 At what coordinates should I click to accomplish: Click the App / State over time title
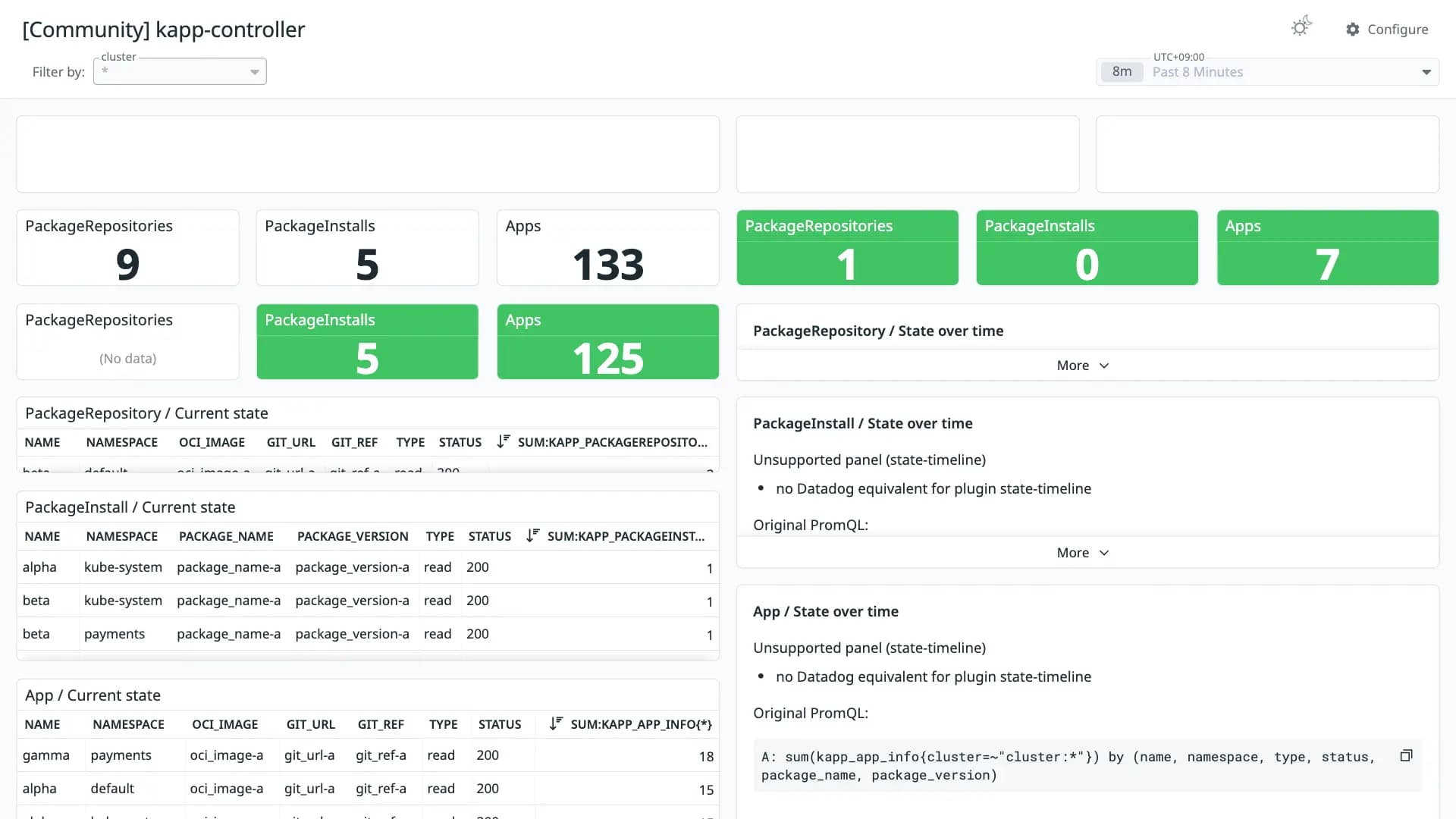coord(826,611)
